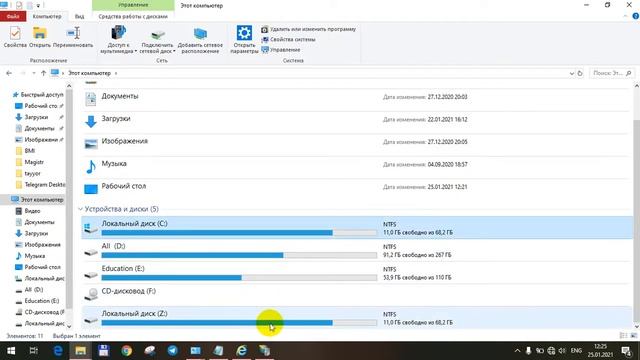Select the All (D:) drive
The image size is (640, 360).
tap(357, 250)
